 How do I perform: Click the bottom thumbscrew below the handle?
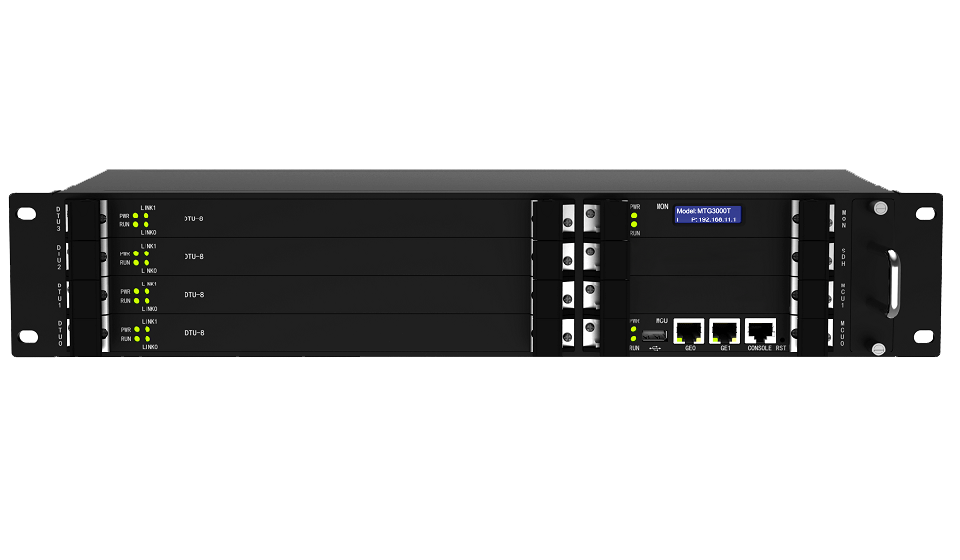879,349
